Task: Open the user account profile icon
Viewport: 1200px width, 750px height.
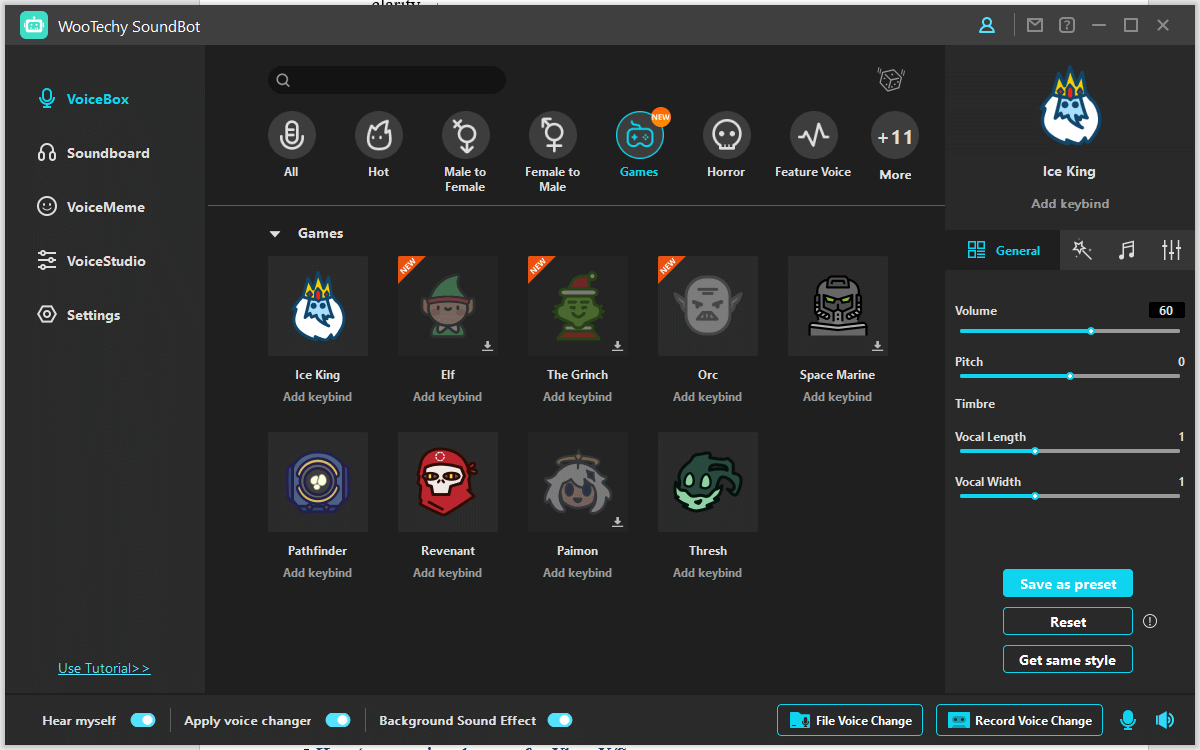Action: [987, 26]
